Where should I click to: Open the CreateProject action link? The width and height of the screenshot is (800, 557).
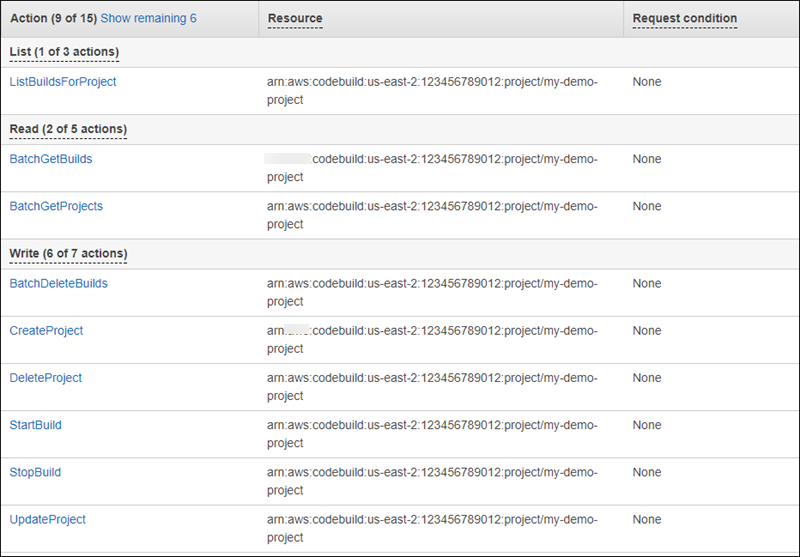(46, 331)
